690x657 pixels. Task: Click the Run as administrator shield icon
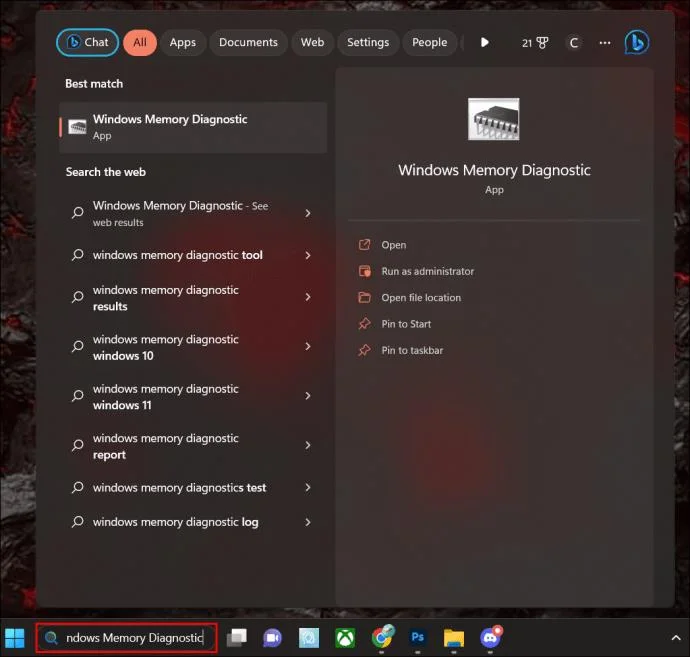click(x=364, y=271)
